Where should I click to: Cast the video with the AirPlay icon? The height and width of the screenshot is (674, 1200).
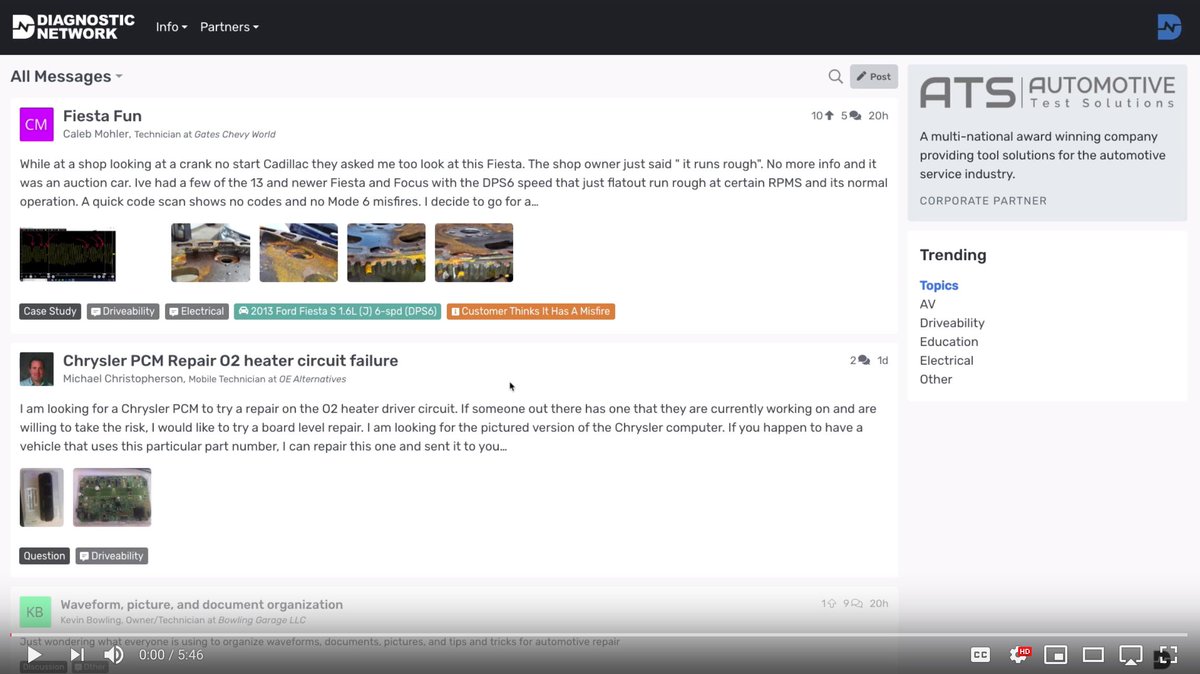point(1130,655)
